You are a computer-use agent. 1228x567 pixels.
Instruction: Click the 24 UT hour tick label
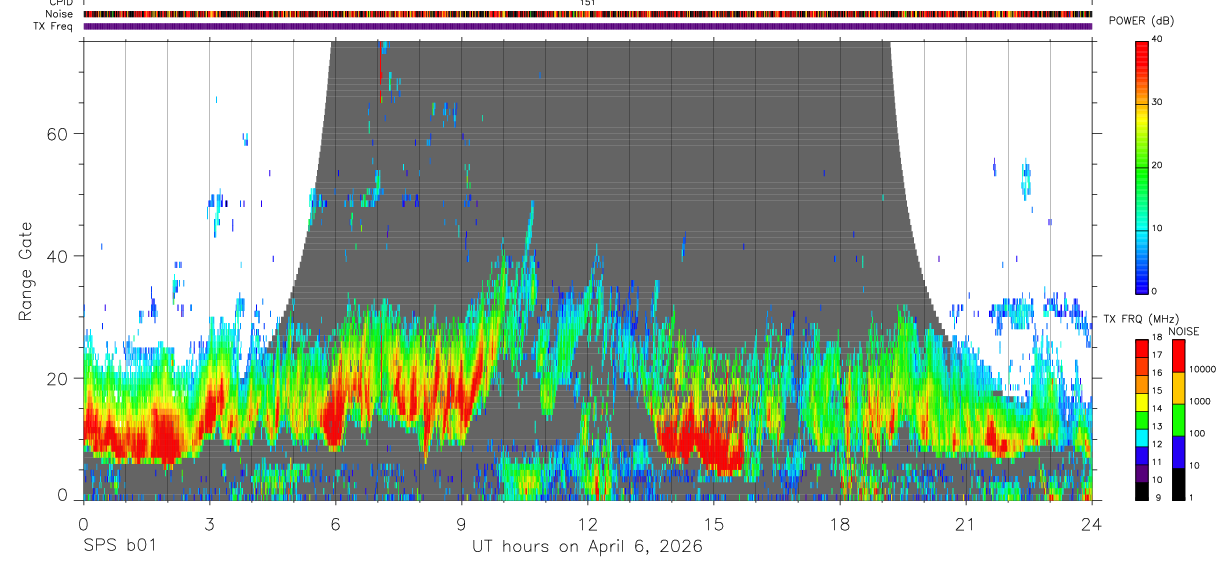1092,523
